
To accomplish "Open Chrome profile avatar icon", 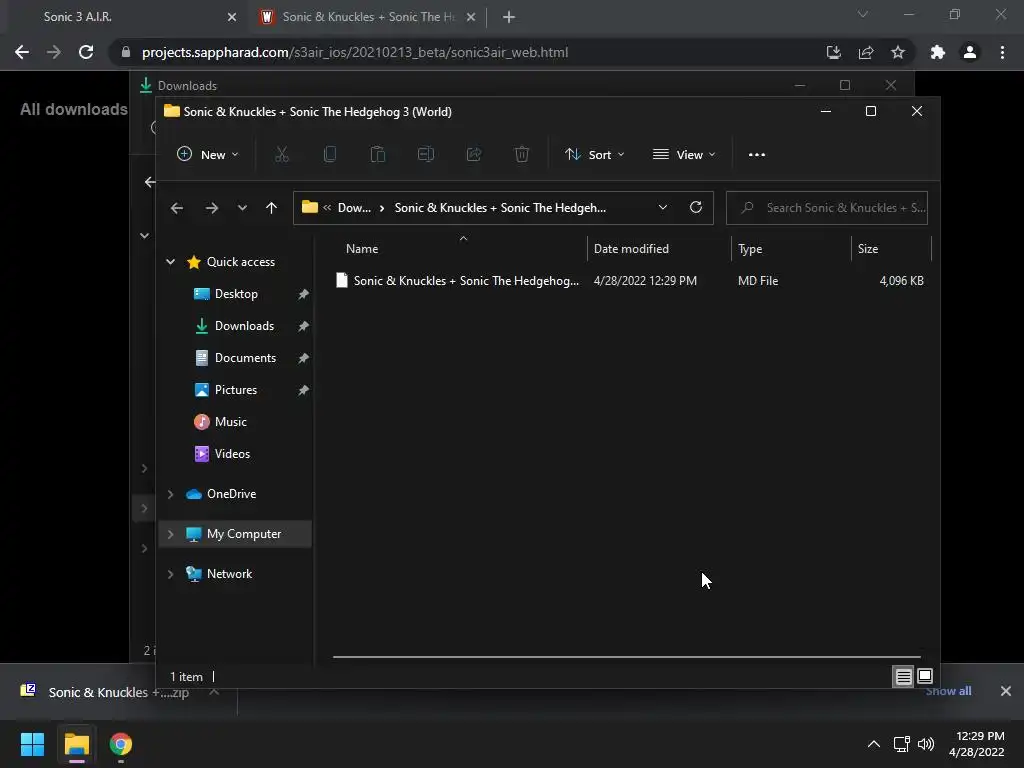I will click(970, 52).
